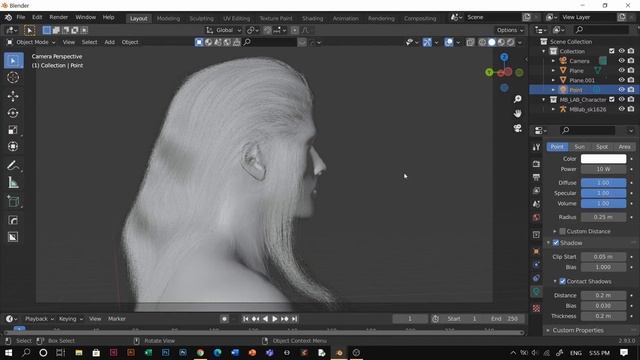Screen dimensions: 640x360
Task: Select the Area light type
Action: coord(624,147)
